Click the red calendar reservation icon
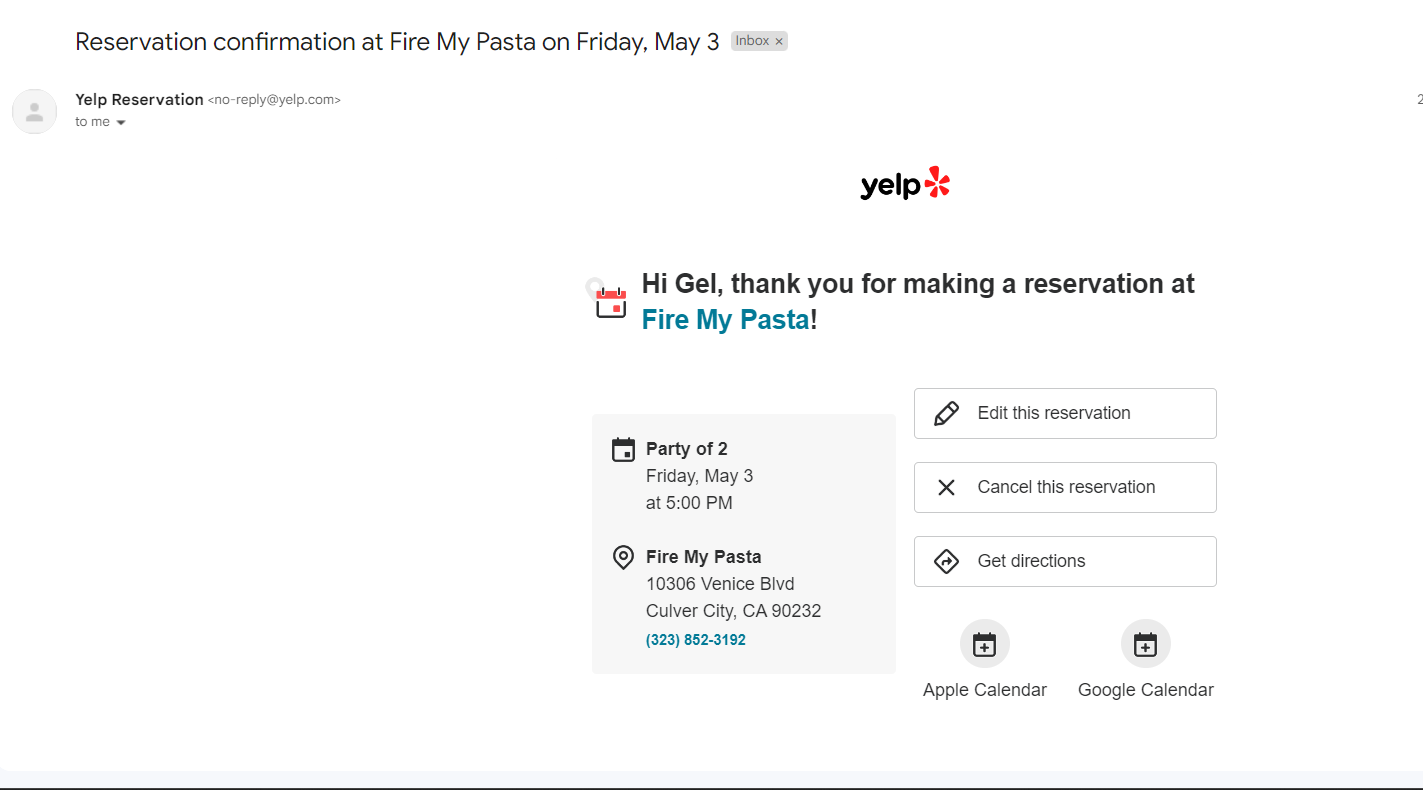The image size is (1423, 790). pyautogui.click(x=610, y=302)
